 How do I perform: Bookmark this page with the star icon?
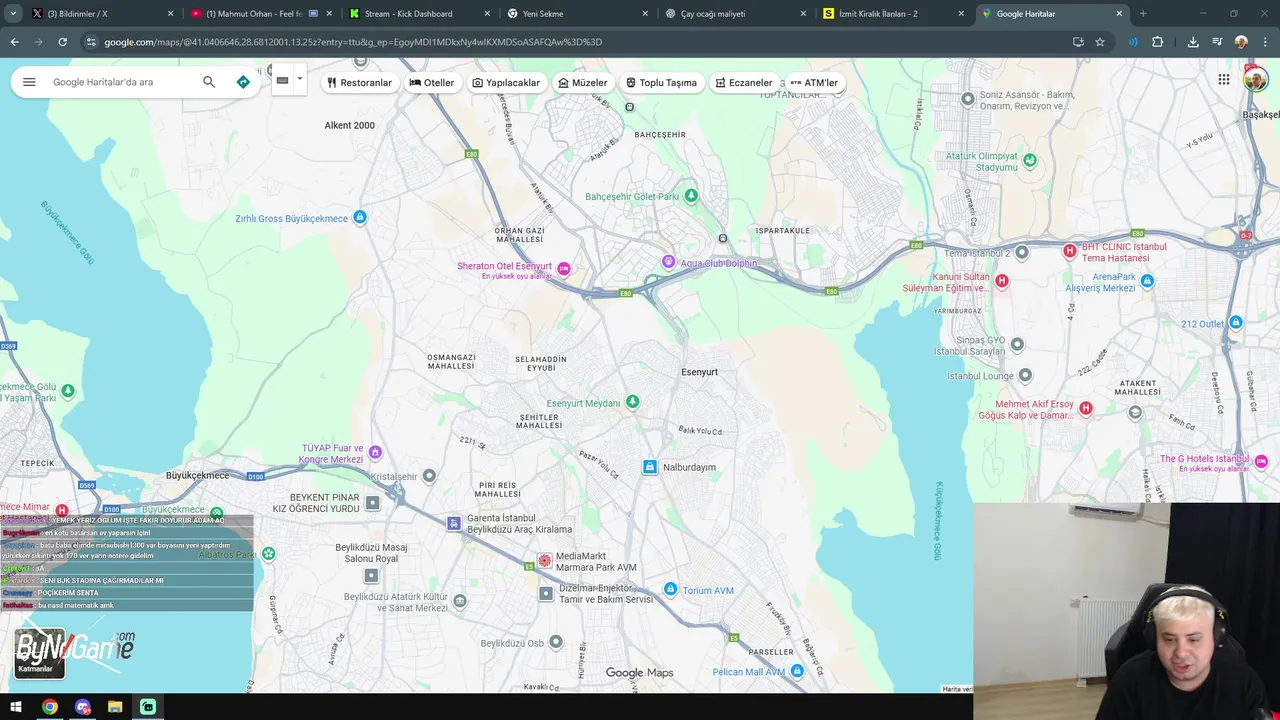click(x=1100, y=42)
